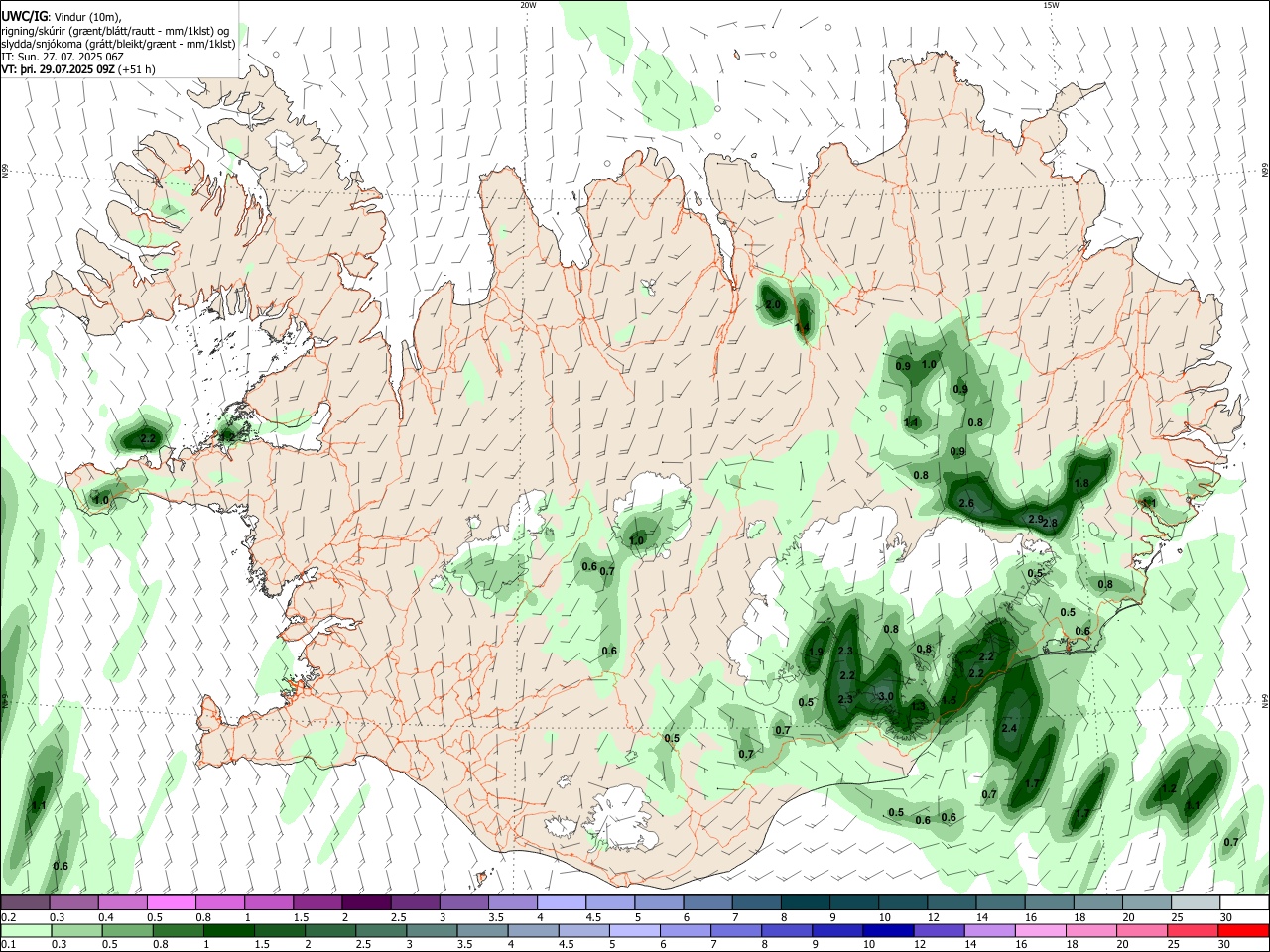Screen dimensions: 1270x952
Task: Click the "10" label in the bottom legend row
Action: click(868, 945)
